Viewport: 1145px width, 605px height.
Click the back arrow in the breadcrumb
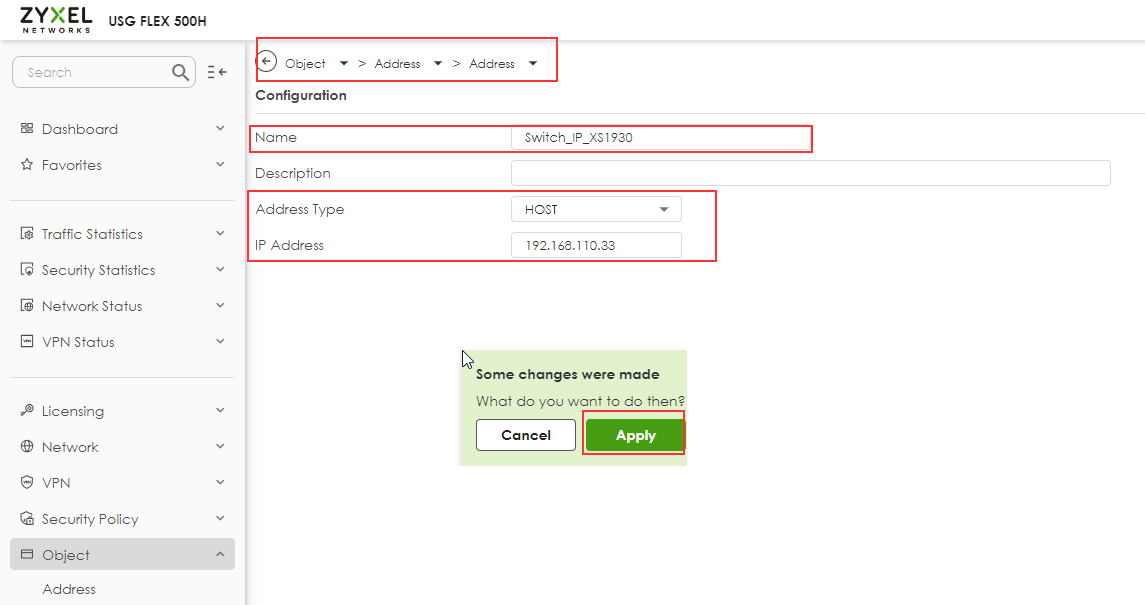[x=267, y=61]
